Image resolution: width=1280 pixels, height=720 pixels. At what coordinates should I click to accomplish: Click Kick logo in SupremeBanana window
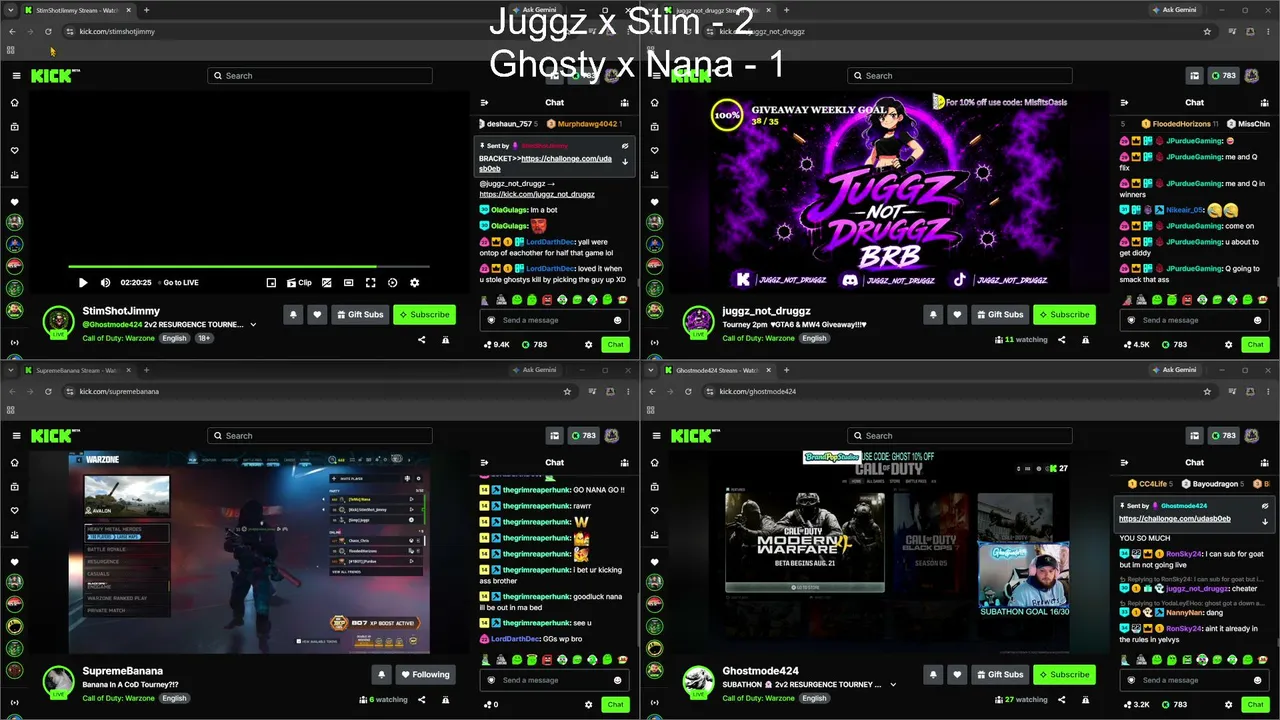55,436
